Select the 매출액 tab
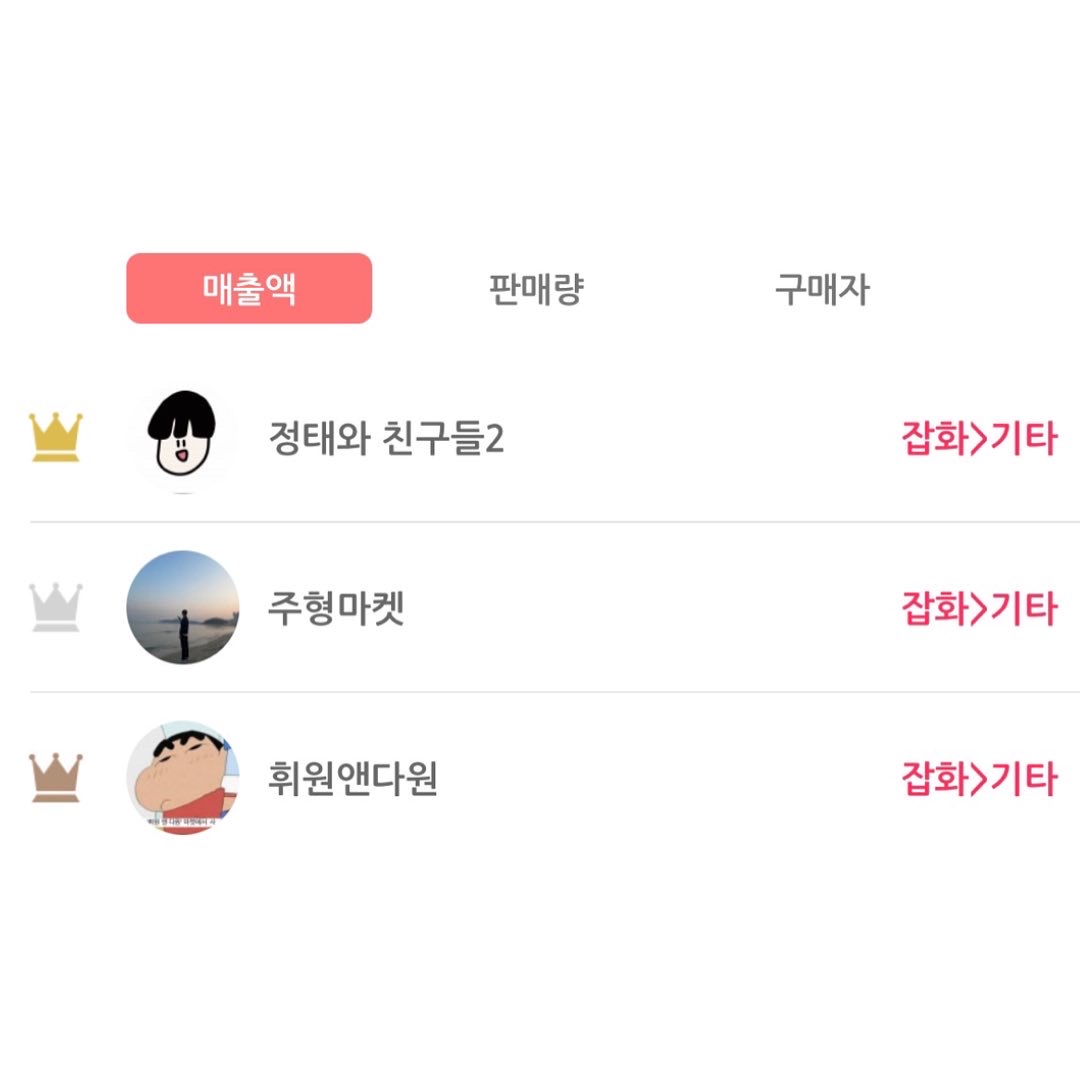The image size is (1080, 1080). pos(249,288)
